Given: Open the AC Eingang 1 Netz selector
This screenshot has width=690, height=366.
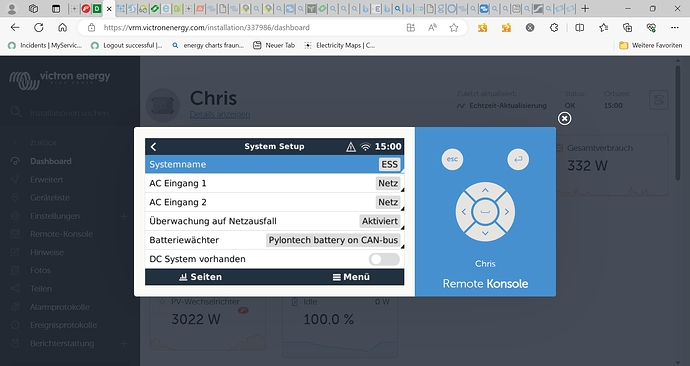Looking at the screenshot, I should [388, 183].
